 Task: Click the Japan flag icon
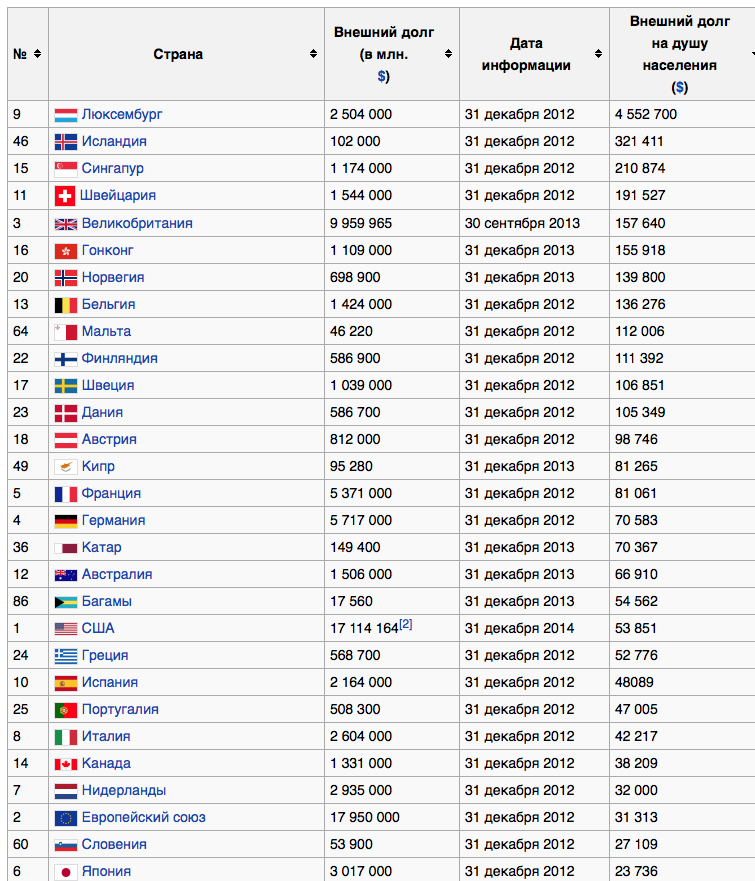[66, 872]
